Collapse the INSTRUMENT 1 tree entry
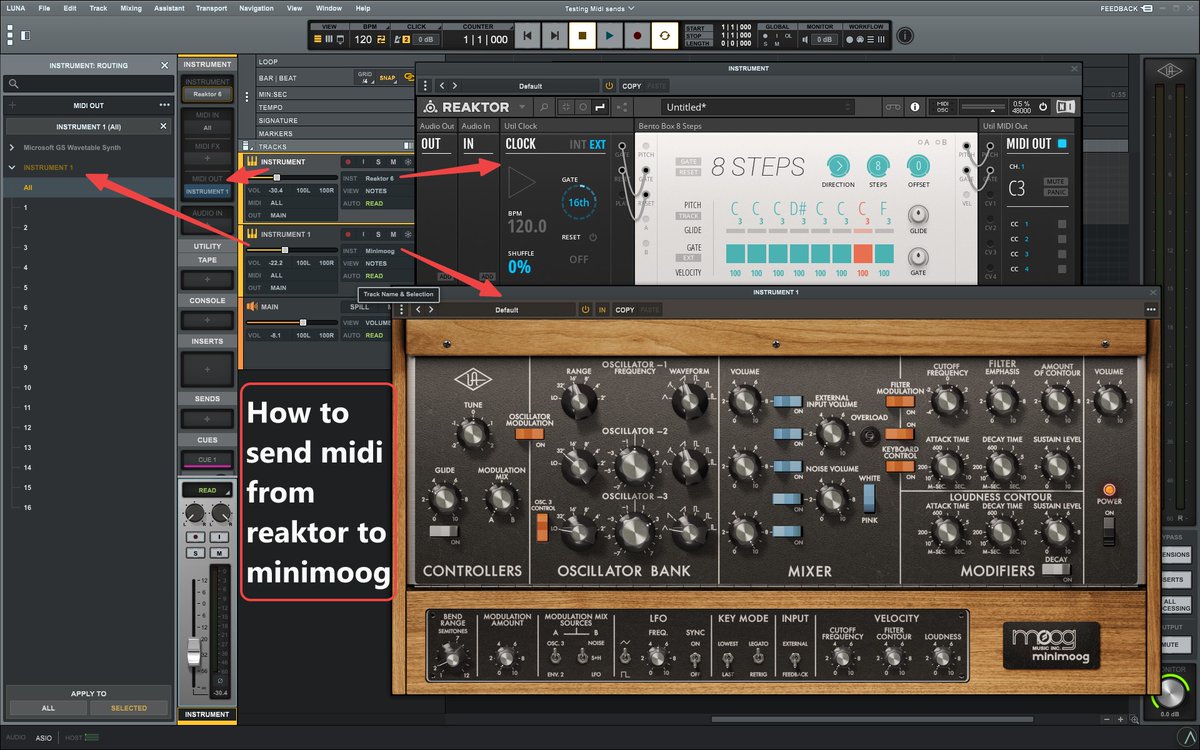Screen dimensions: 1200x750 (x=11, y=167)
